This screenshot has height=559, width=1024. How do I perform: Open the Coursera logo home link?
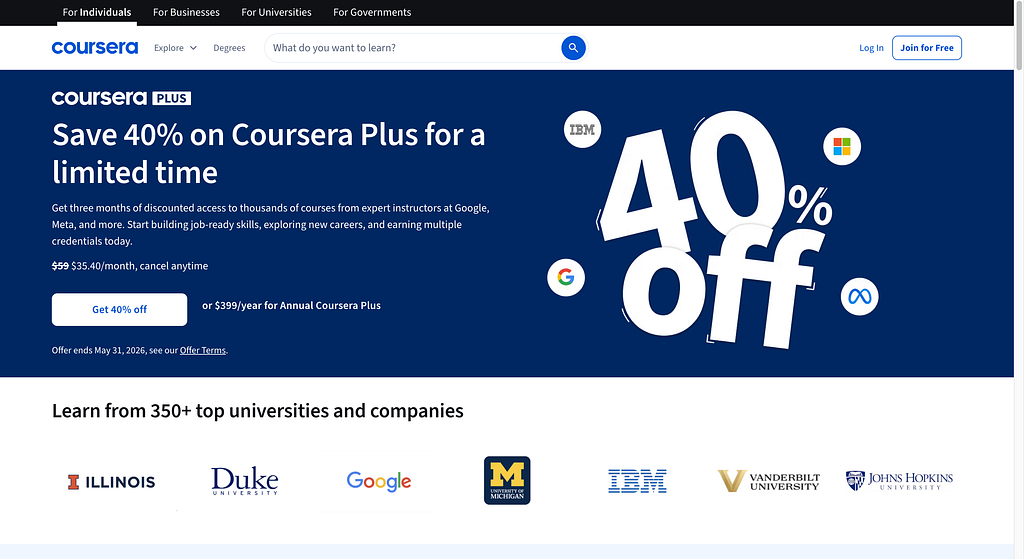click(x=95, y=48)
